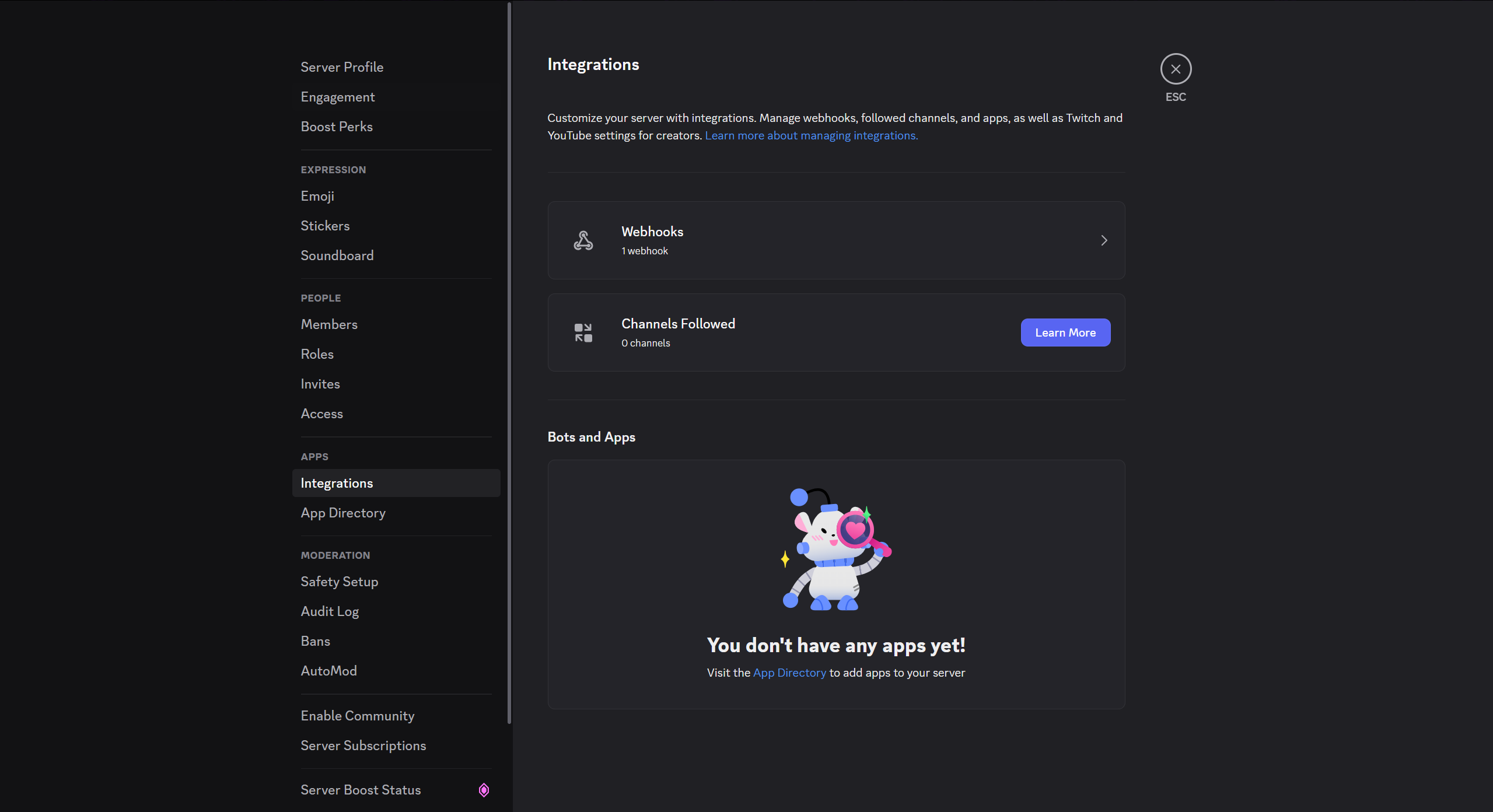Click Enable Community
This screenshot has width=1493, height=812.
coord(358,715)
